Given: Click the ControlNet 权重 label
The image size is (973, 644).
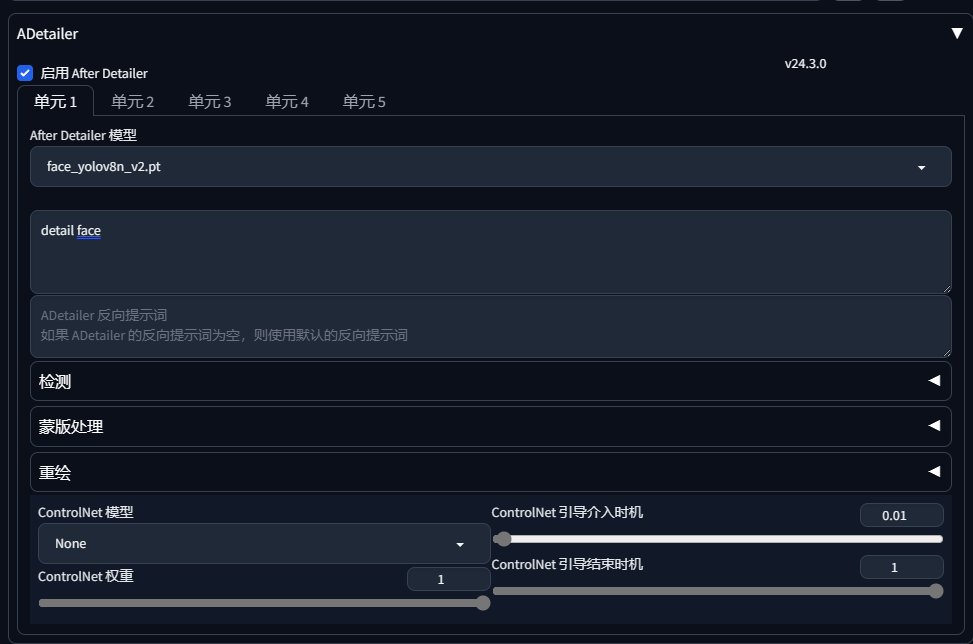Looking at the screenshot, I should pos(86,576).
